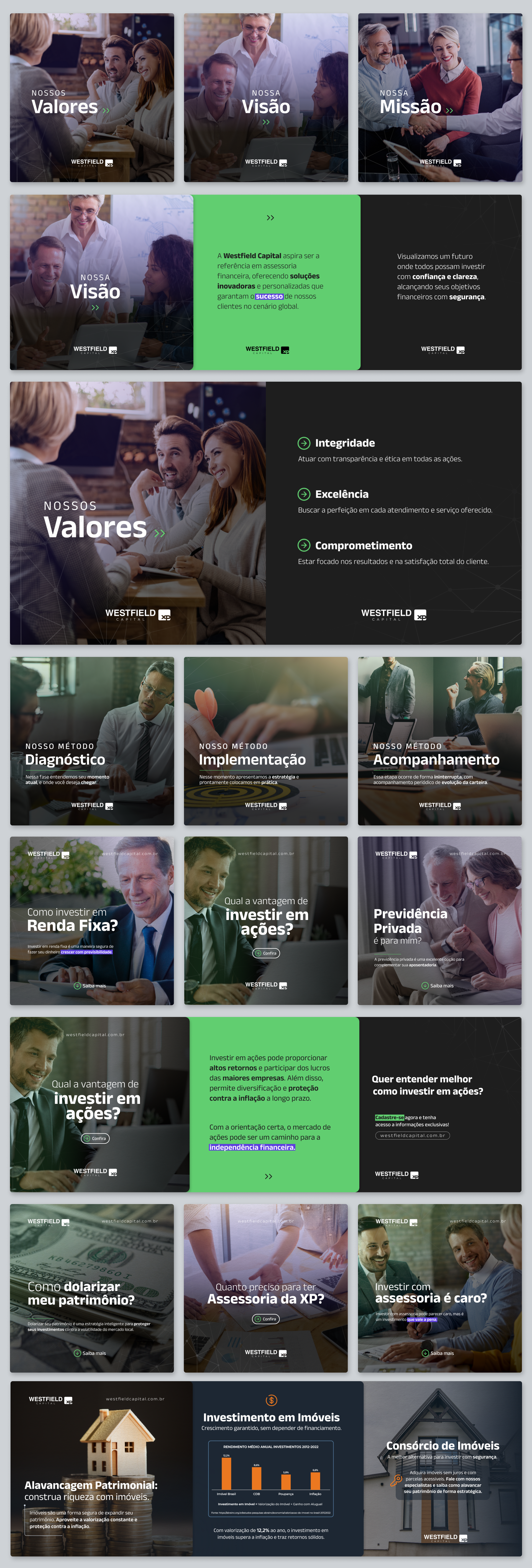Viewport: 532px width, 1568px height.
Task: Open the Nosso Método Diagnóstico card
Action: pyautogui.click(x=92, y=741)
